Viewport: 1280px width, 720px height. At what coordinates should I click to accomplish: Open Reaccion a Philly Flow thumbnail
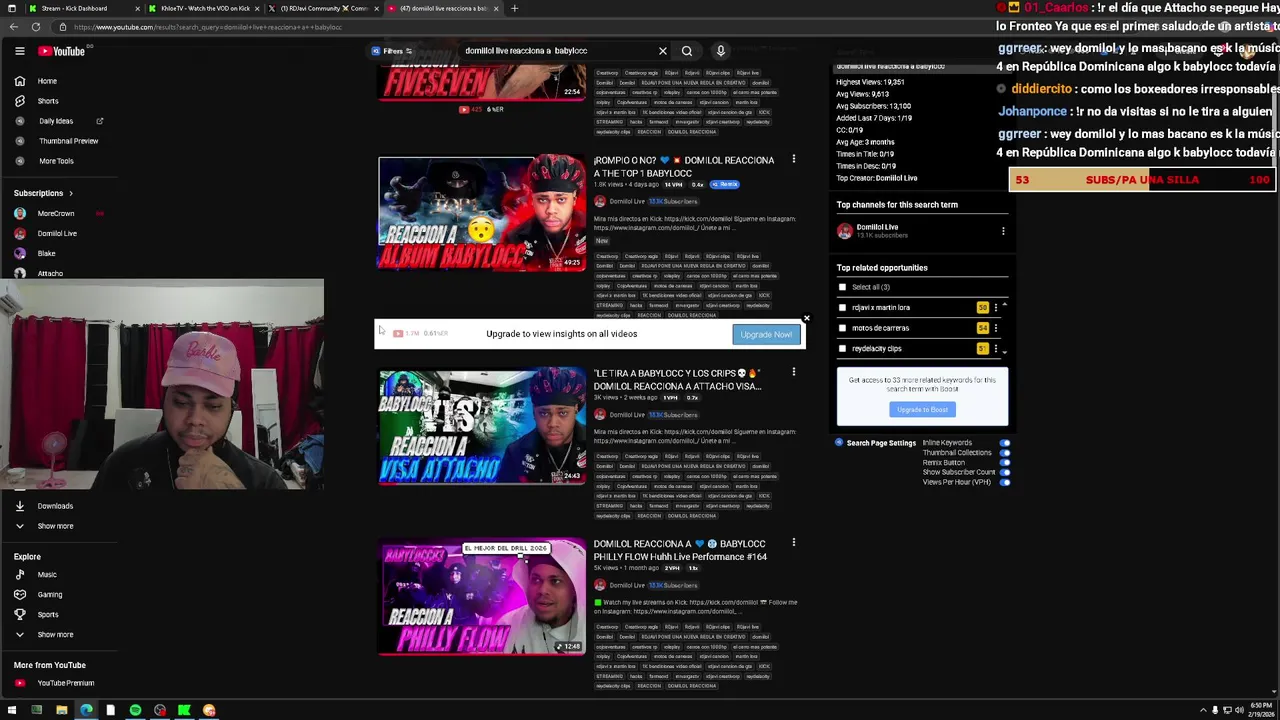point(482,597)
